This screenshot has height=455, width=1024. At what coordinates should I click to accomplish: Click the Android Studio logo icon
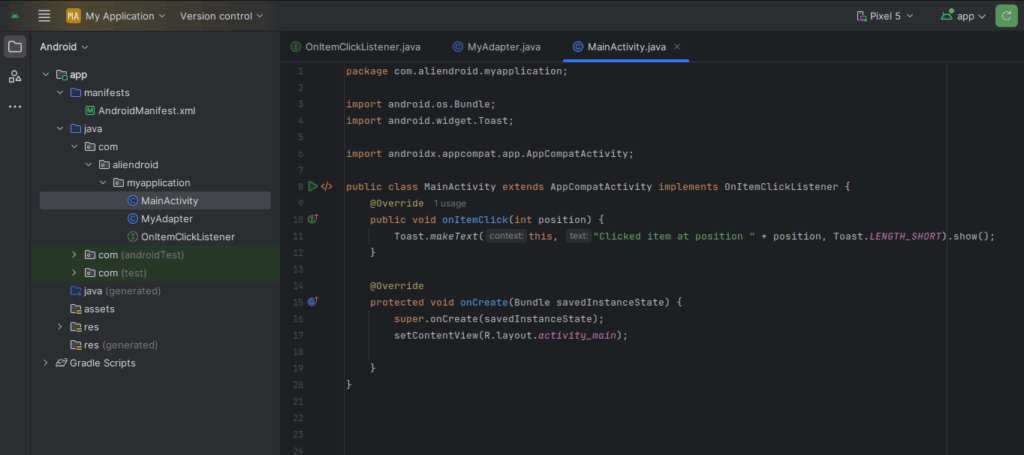15,16
